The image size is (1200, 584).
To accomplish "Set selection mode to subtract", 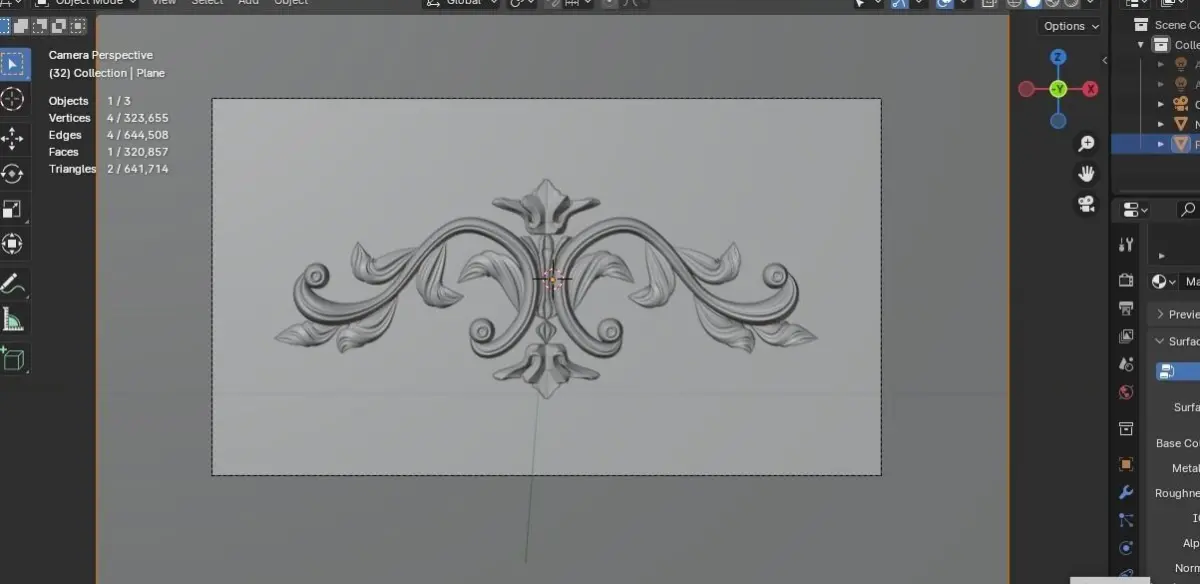I will coord(42,26).
